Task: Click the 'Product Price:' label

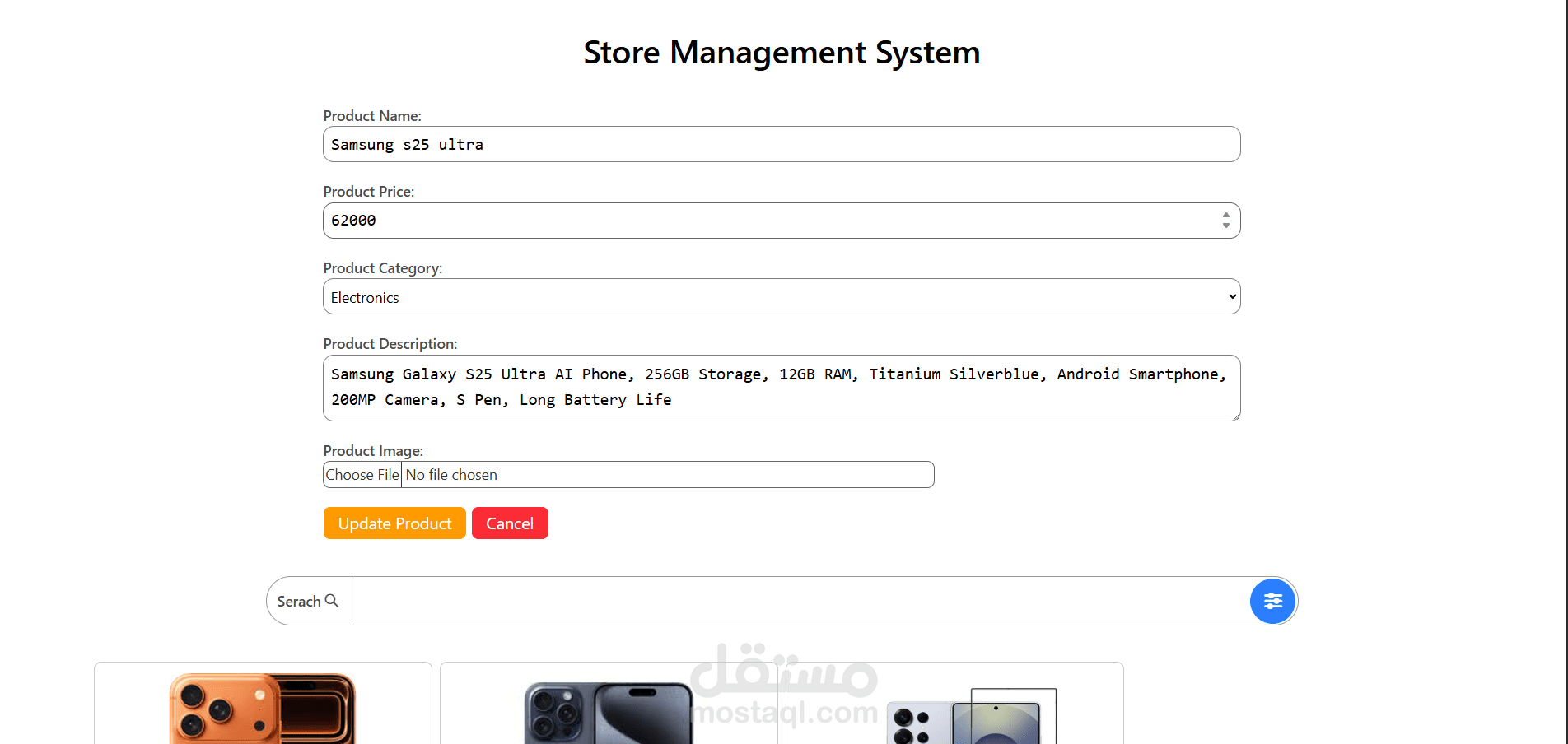Action: tap(369, 192)
